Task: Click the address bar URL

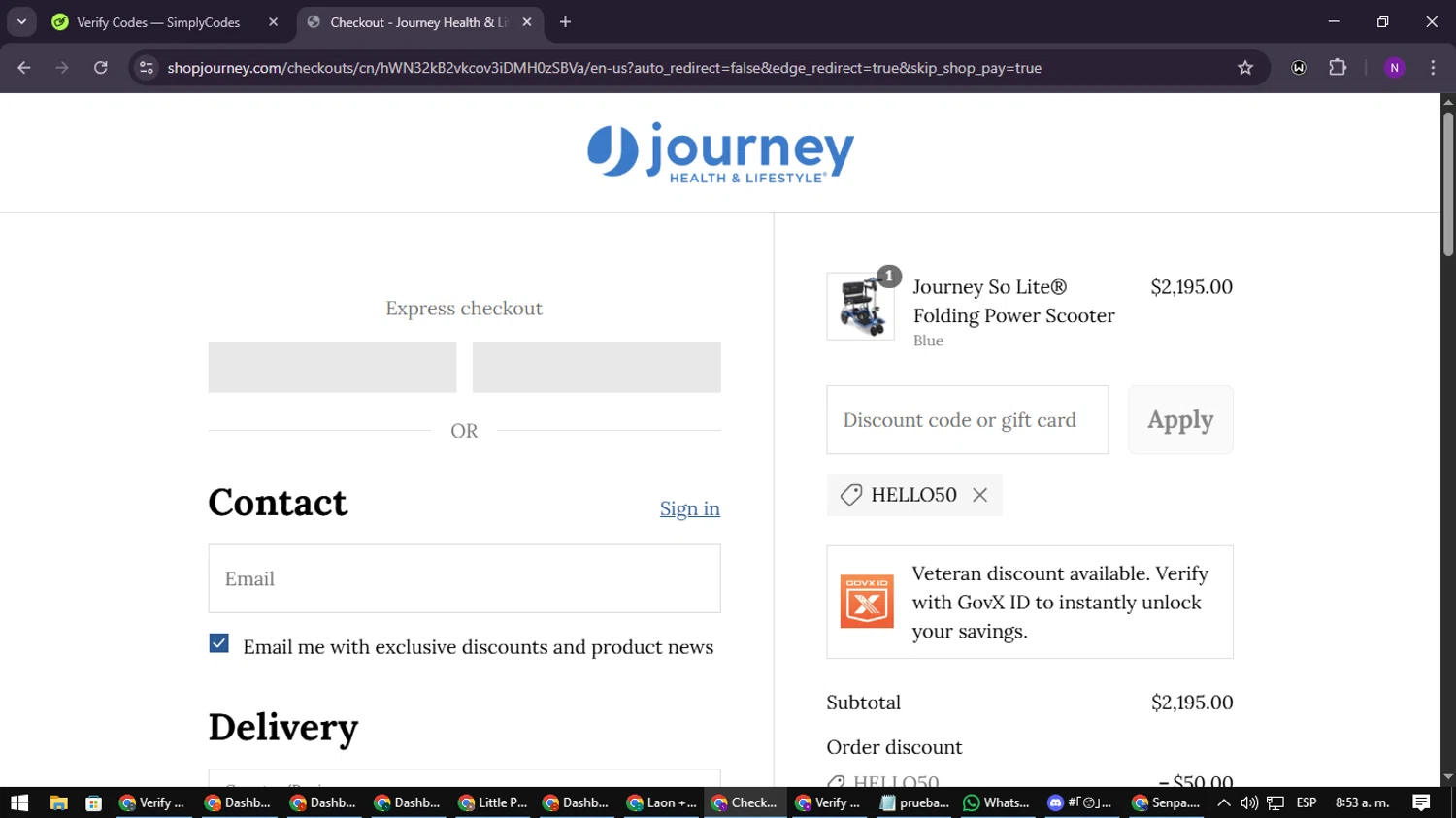Action: click(x=604, y=68)
